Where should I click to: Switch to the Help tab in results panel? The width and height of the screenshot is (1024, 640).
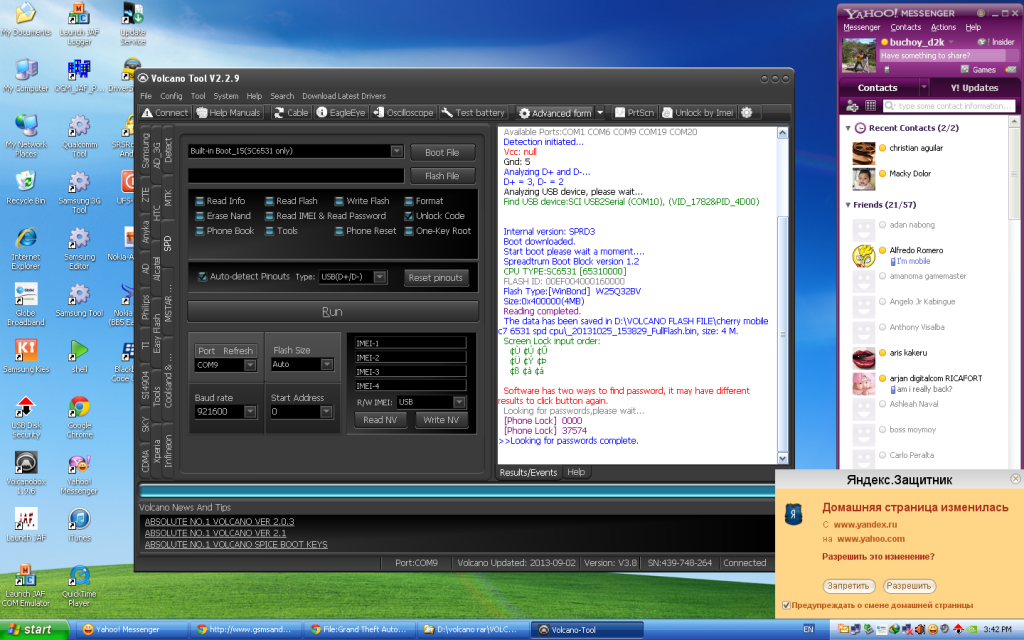[x=576, y=472]
